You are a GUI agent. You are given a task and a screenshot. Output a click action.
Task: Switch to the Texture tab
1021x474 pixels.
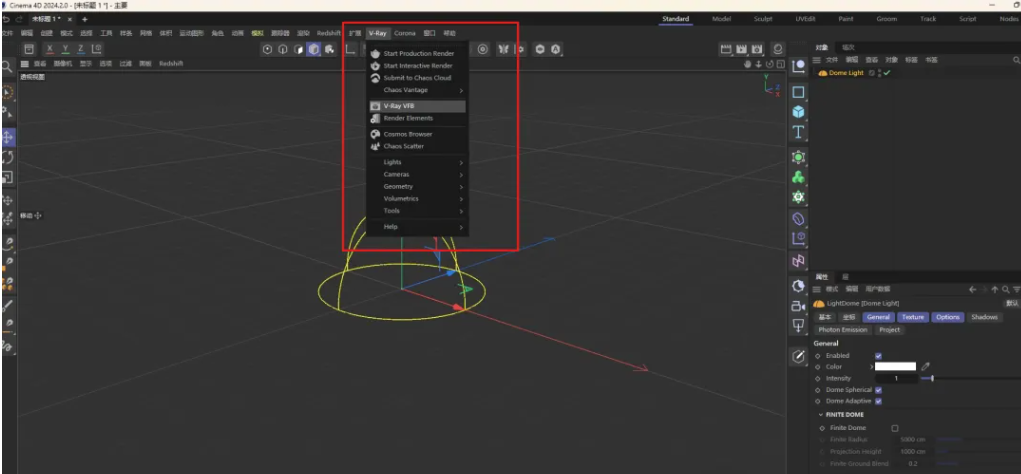[913, 317]
